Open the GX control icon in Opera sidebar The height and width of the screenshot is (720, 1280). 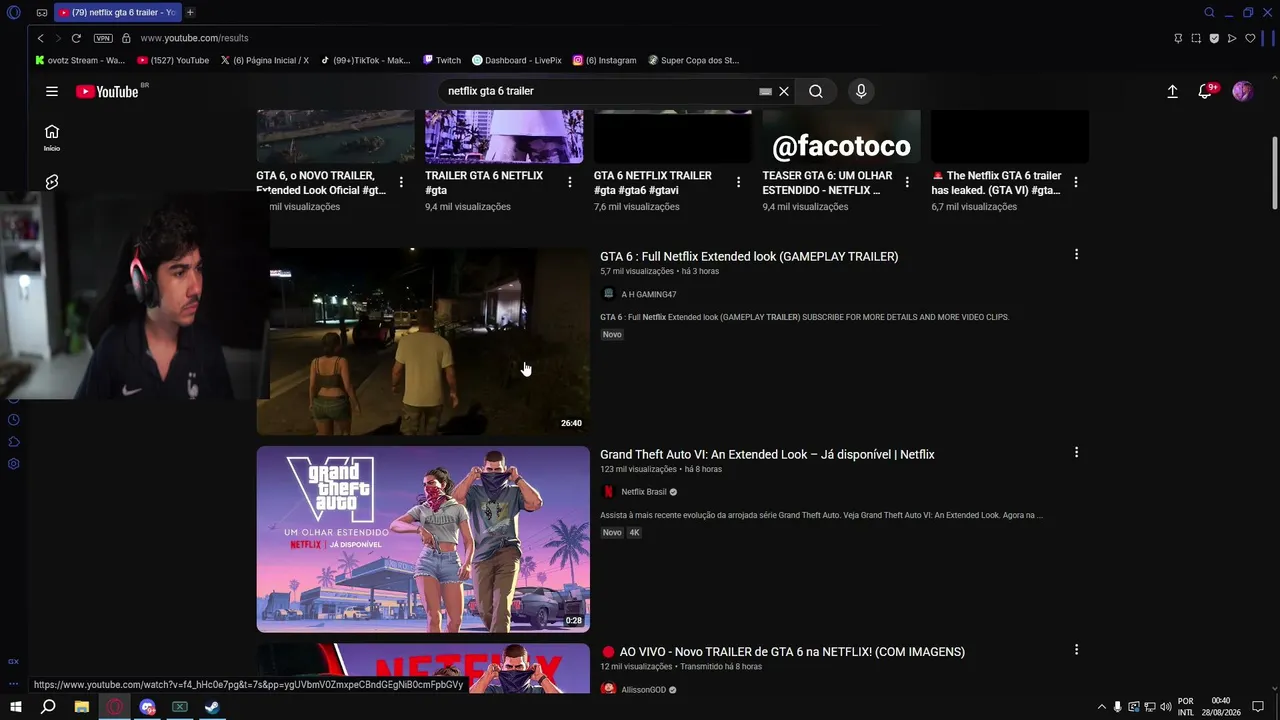[x=14, y=662]
